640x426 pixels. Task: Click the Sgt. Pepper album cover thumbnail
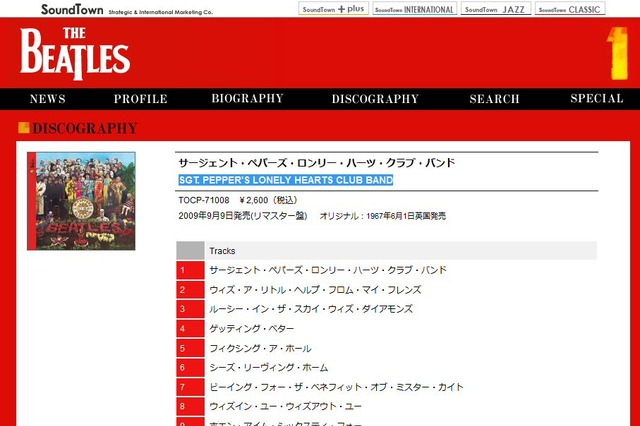[x=81, y=201]
